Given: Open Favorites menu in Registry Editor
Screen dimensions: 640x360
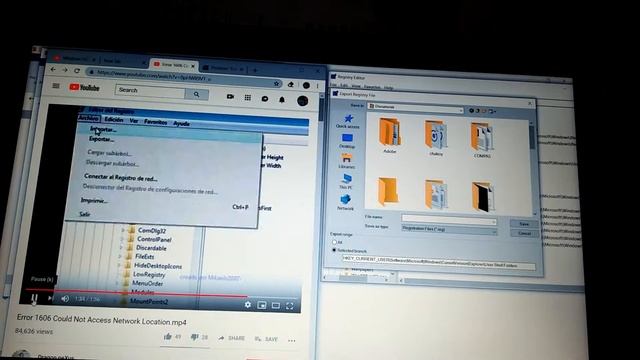Looking at the screenshot, I should click(x=372, y=87).
